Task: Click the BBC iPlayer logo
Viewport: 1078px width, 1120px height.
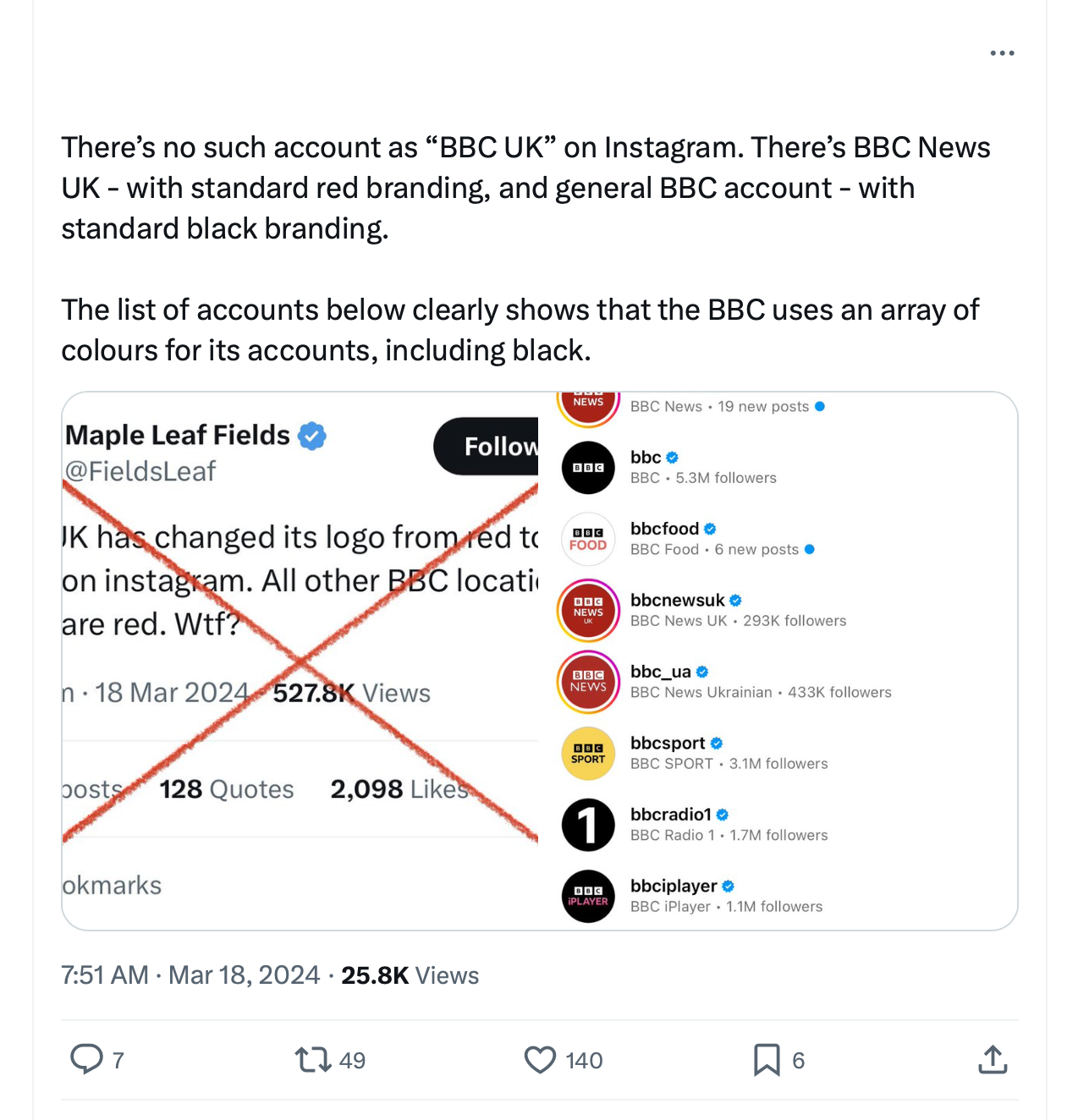Action: click(588, 896)
